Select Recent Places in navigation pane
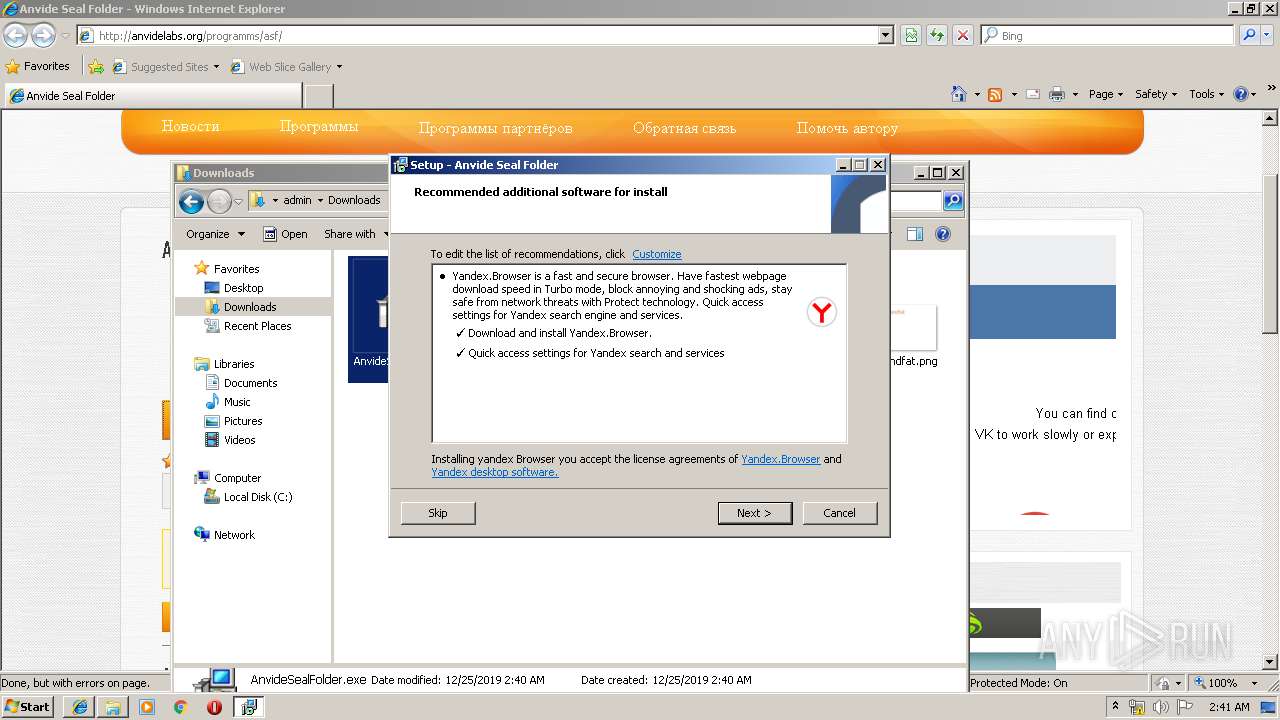Viewport: 1280px width, 720px height. (x=257, y=326)
